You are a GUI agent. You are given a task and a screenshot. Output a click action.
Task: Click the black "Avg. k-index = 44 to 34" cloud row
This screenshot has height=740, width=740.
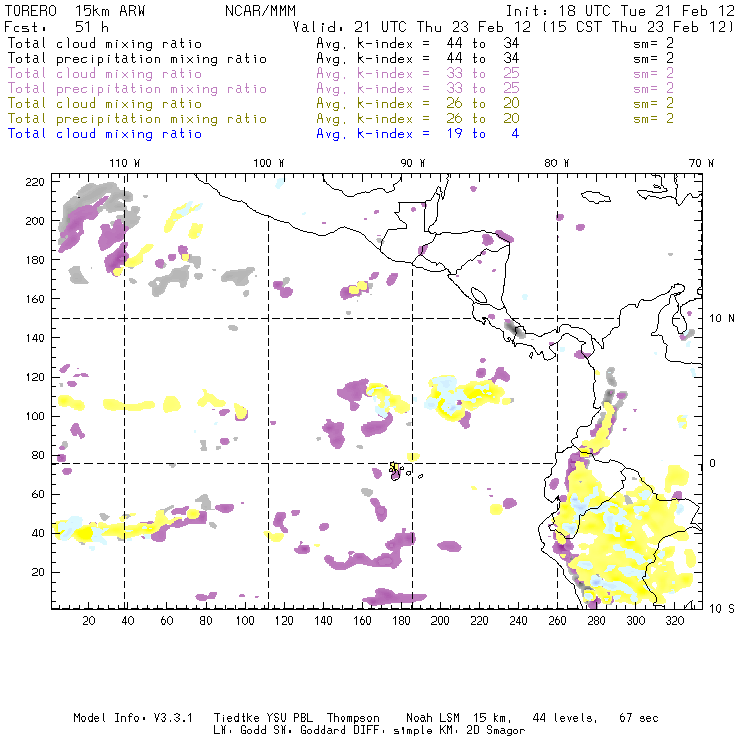click(418, 44)
